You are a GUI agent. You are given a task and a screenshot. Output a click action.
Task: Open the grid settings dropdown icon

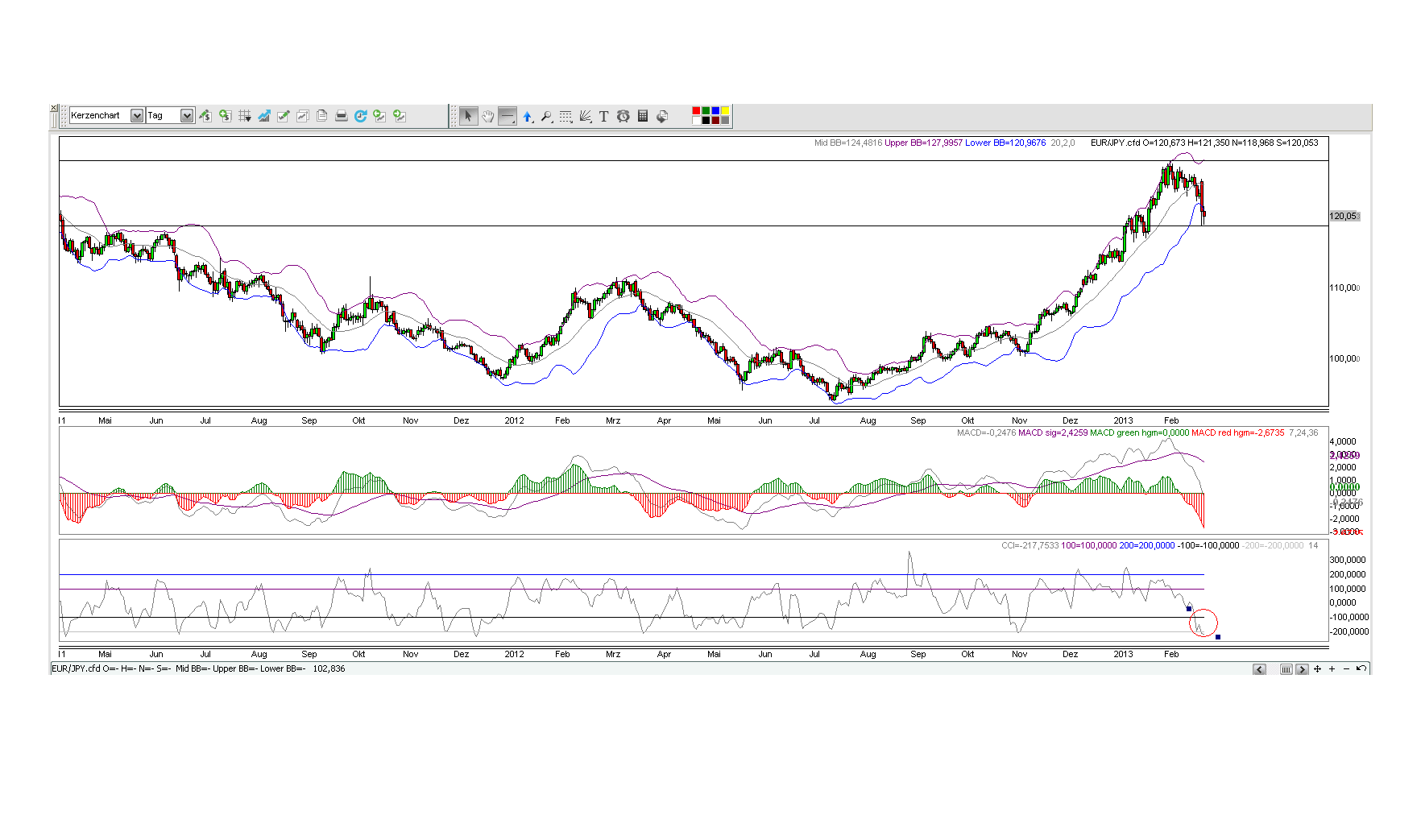(x=244, y=116)
